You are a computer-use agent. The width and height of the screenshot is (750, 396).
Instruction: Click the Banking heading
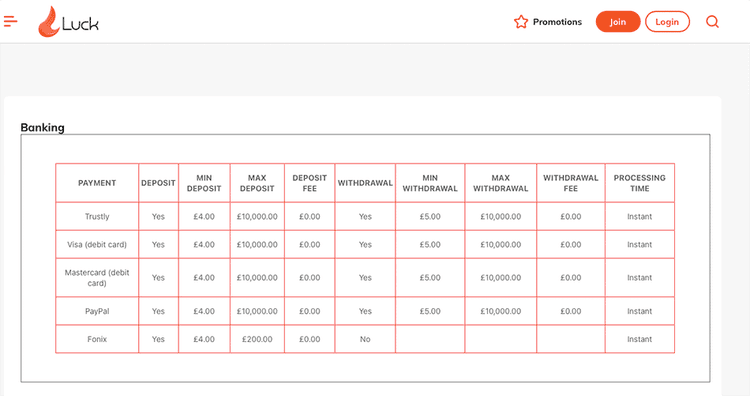(x=43, y=127)
